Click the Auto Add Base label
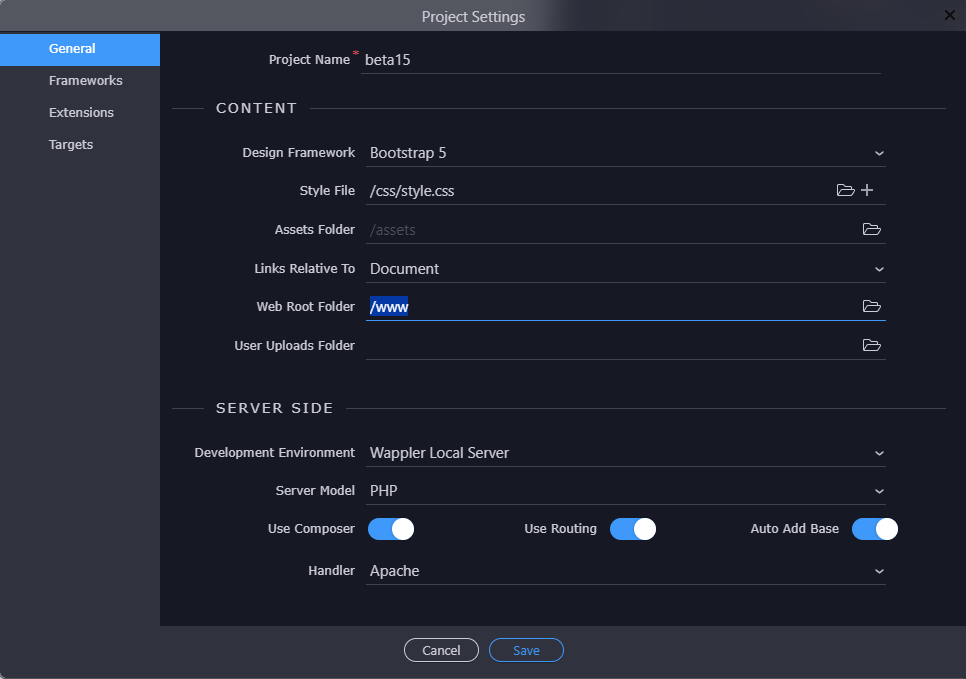This screenshot has height=679, width=966. point(795,529)
